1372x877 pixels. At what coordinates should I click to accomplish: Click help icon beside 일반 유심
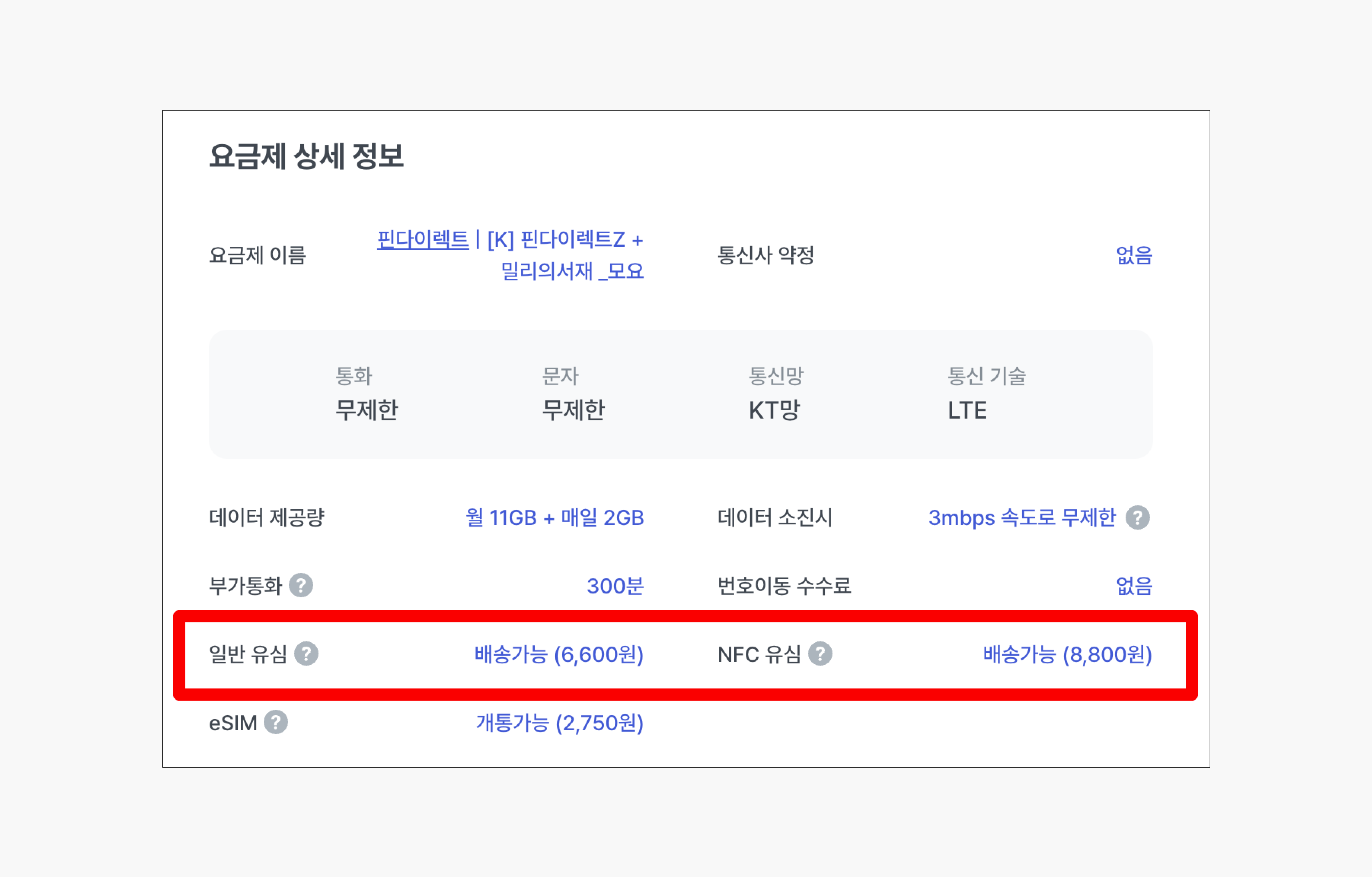[306, 654]
